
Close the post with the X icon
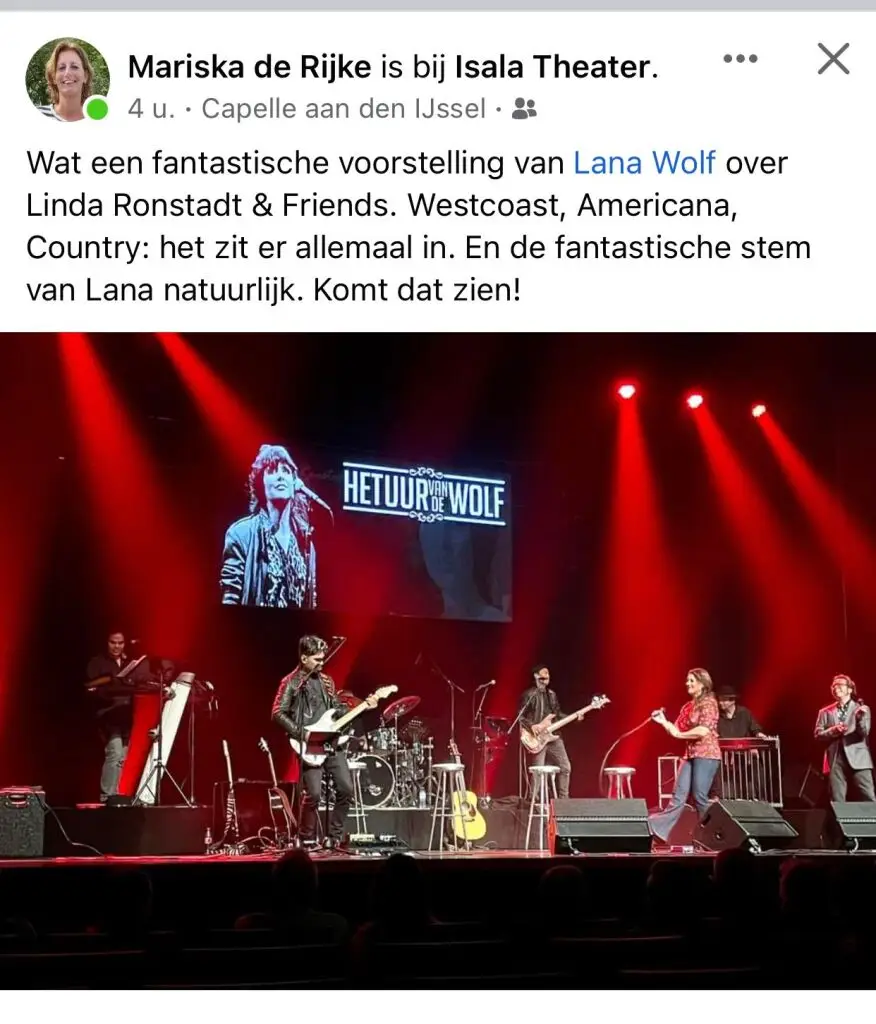834,59
